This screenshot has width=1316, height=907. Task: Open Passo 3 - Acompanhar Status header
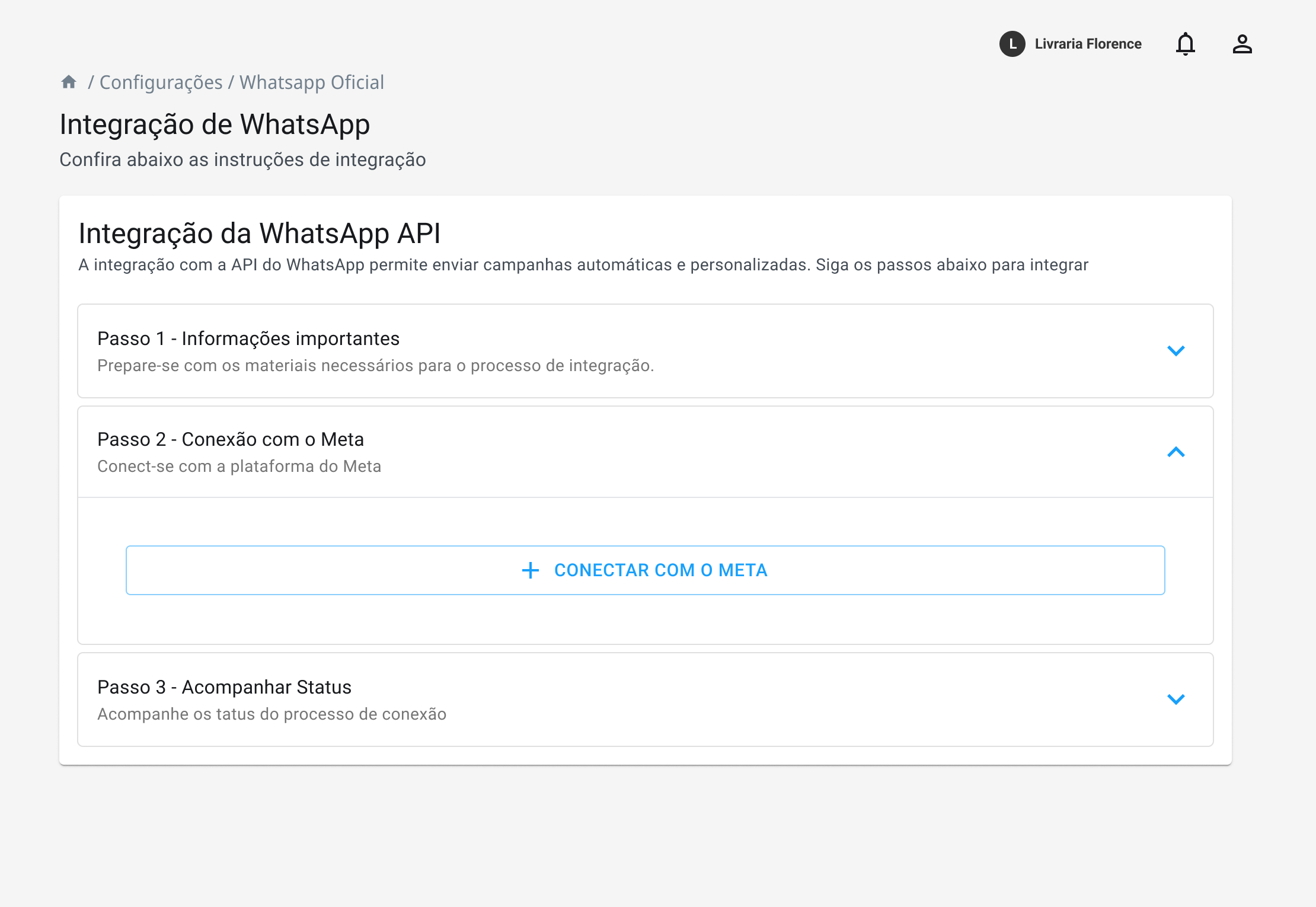[224, 687]
